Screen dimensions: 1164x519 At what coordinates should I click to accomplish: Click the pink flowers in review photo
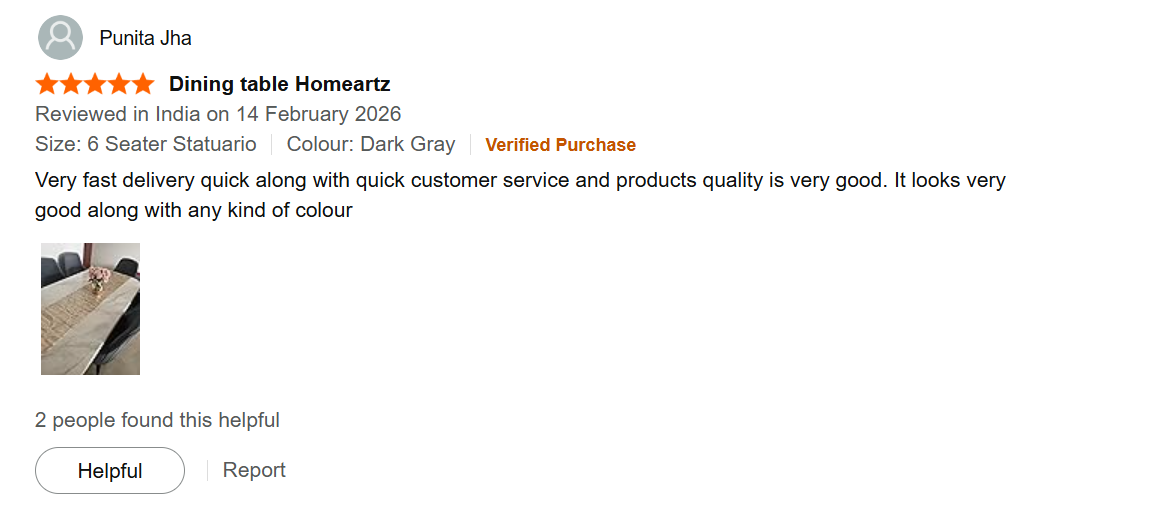click(97, 274)
